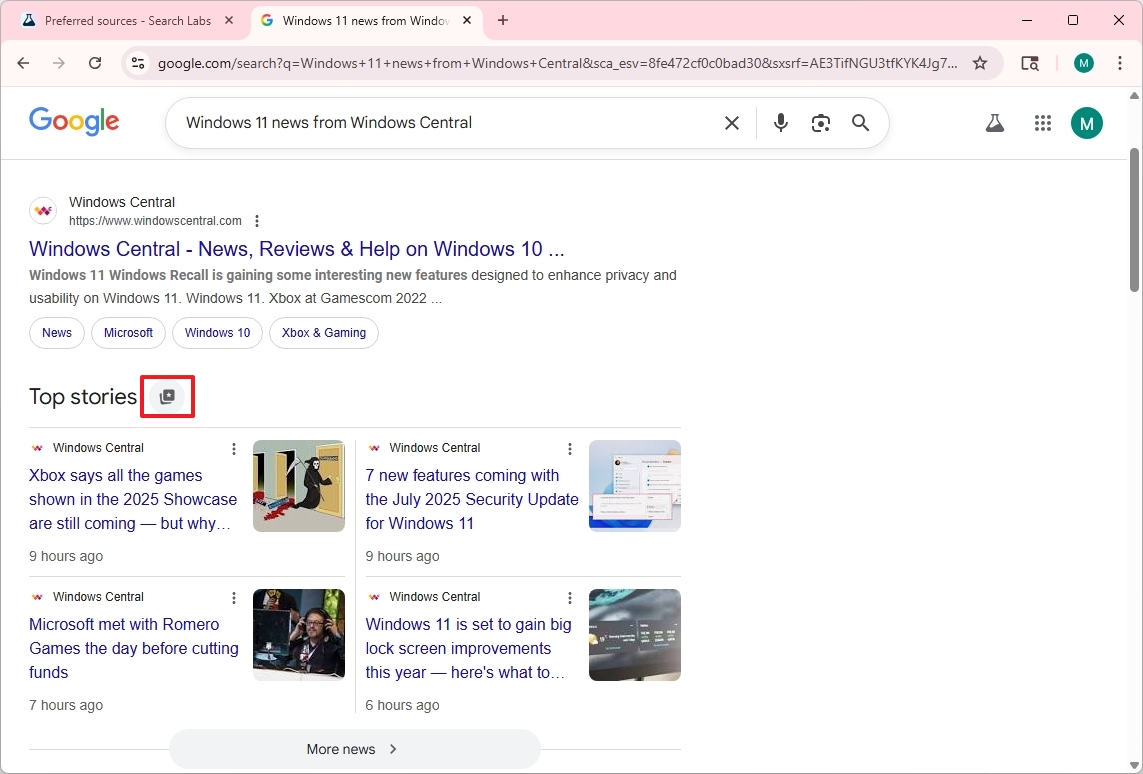1143x774 pixels.
Task: Open Microsoft met with Romero Games story
Action: click(x=133, y=648)
